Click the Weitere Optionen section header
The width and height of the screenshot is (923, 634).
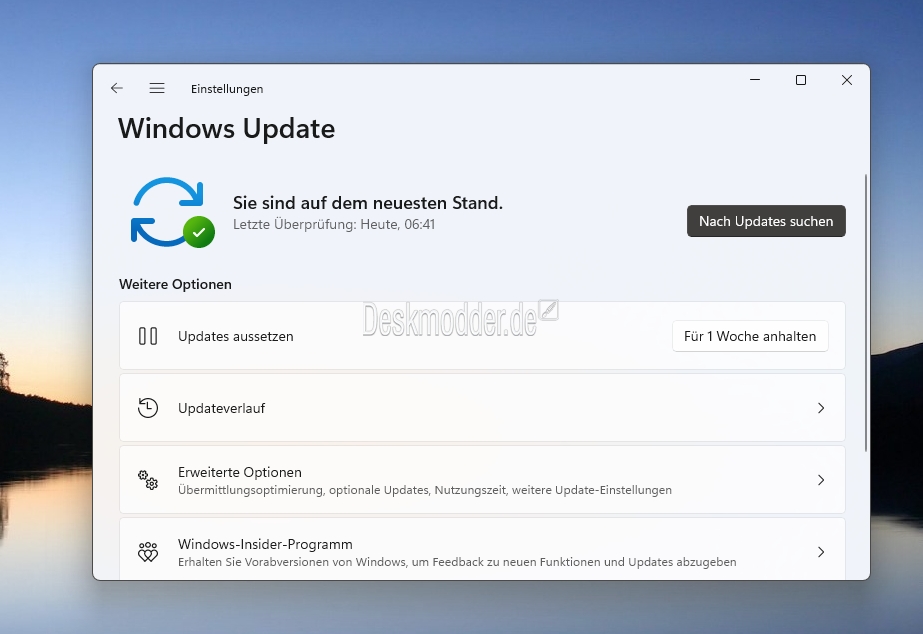point(175,284)
